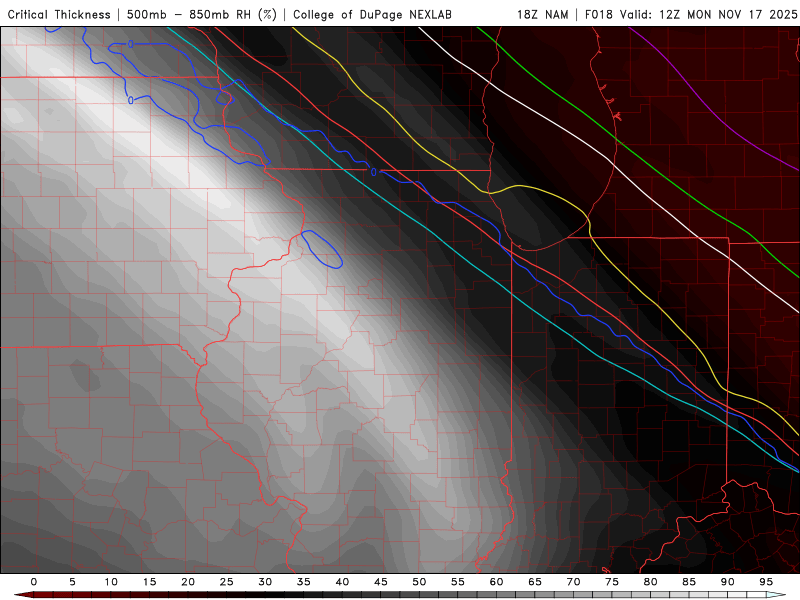Image resolution: width=800 pixels, height=600 pixels.
Task: Click the colorbar scale label "75"
Action: (x=612, y=582)
